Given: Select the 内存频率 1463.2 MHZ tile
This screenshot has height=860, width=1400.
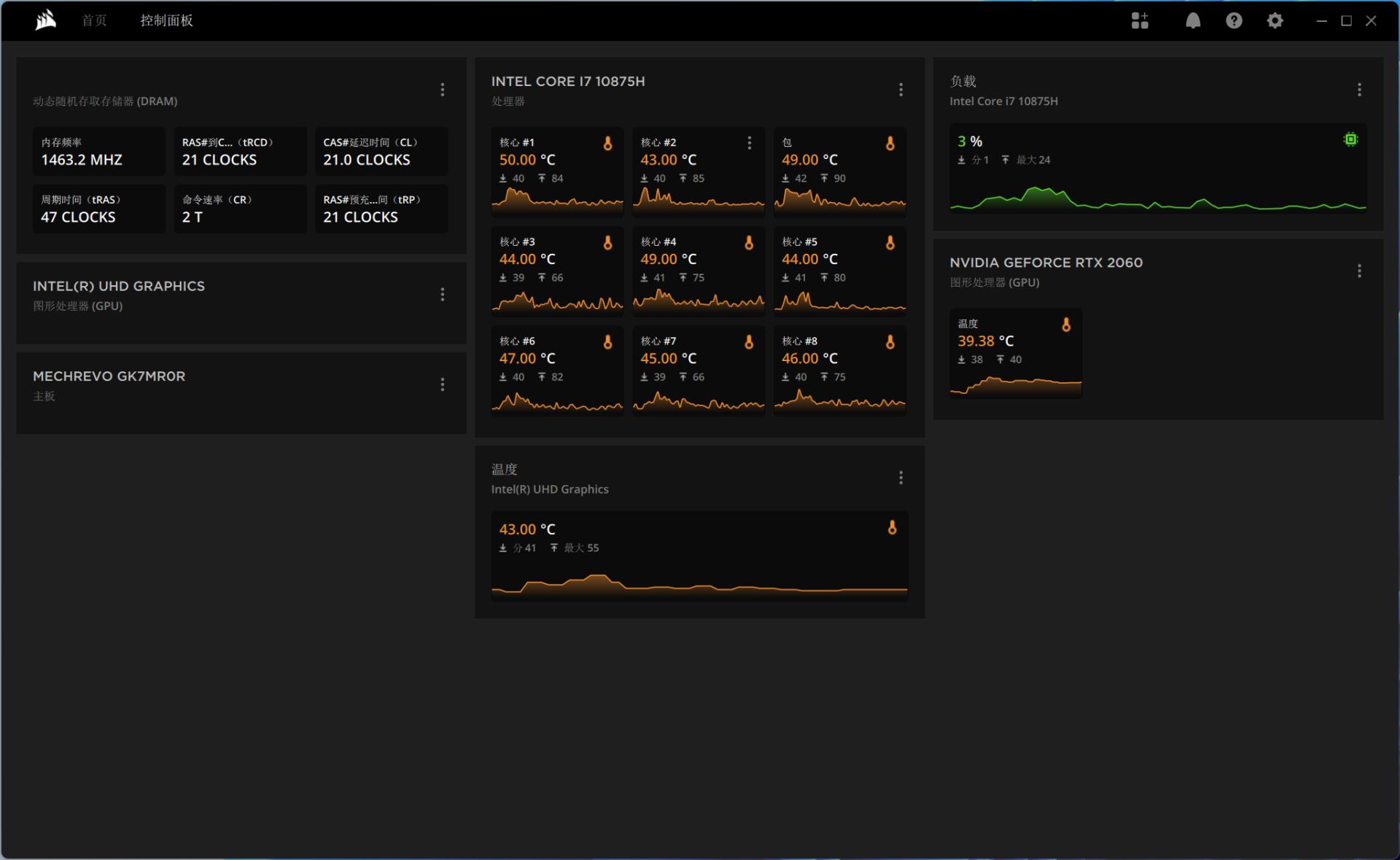Looking at the screenshot, I should click(99, 152).
